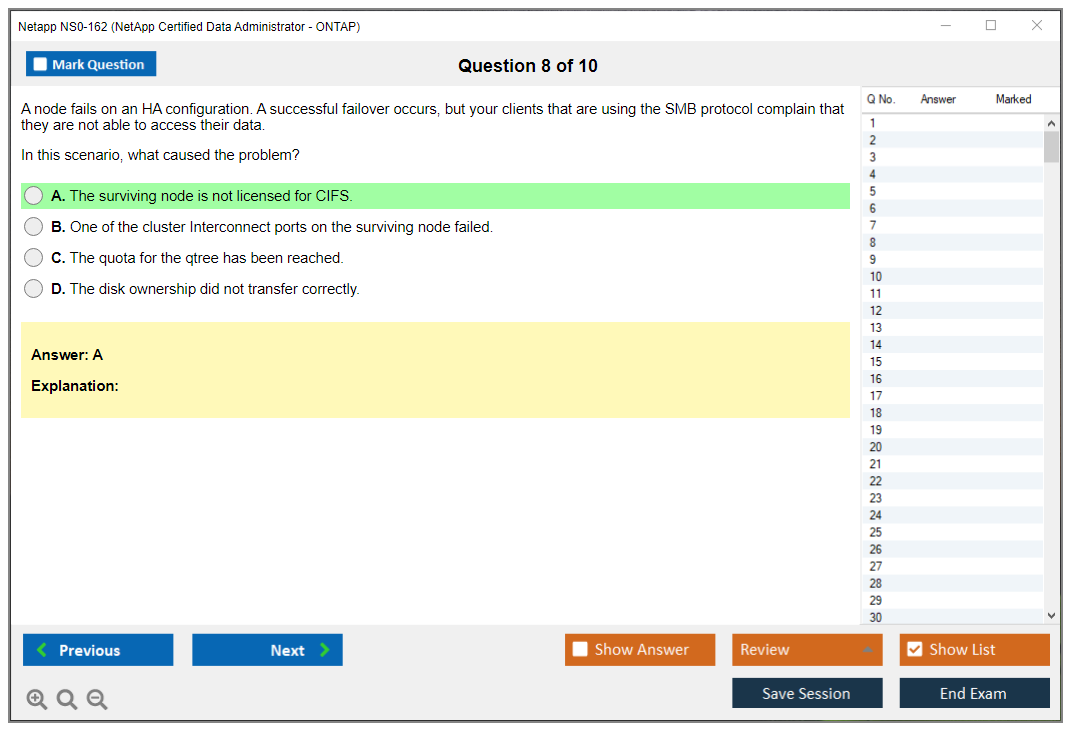This screenshot has height=735, width=1075.
Task: Select option C qtree quota reached
Action: pyautogui.click(x=34, y=258)
